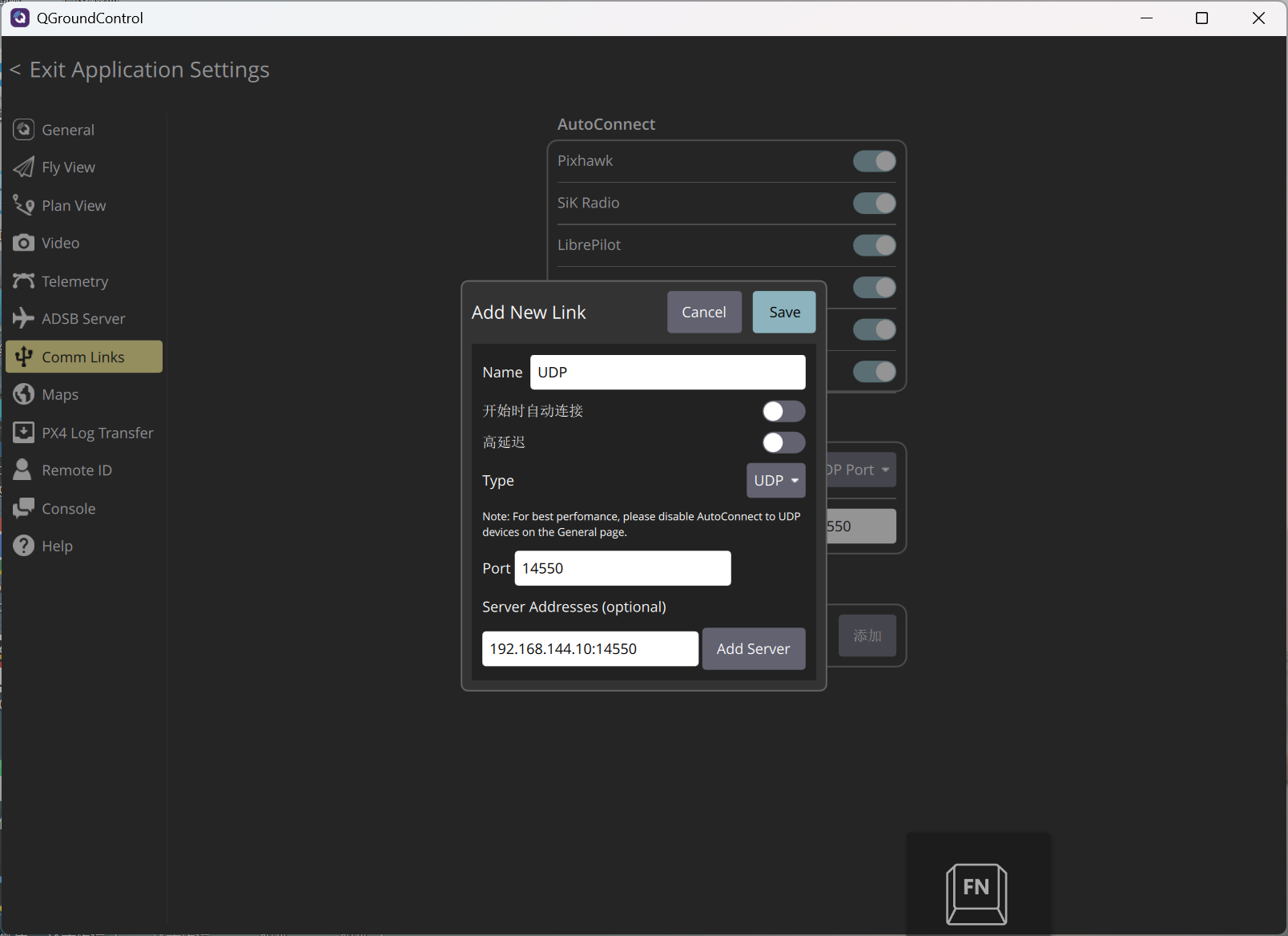Click the Help question mark icon
This screenshot has height=936, width=1288.
click(x=24, y=546)
